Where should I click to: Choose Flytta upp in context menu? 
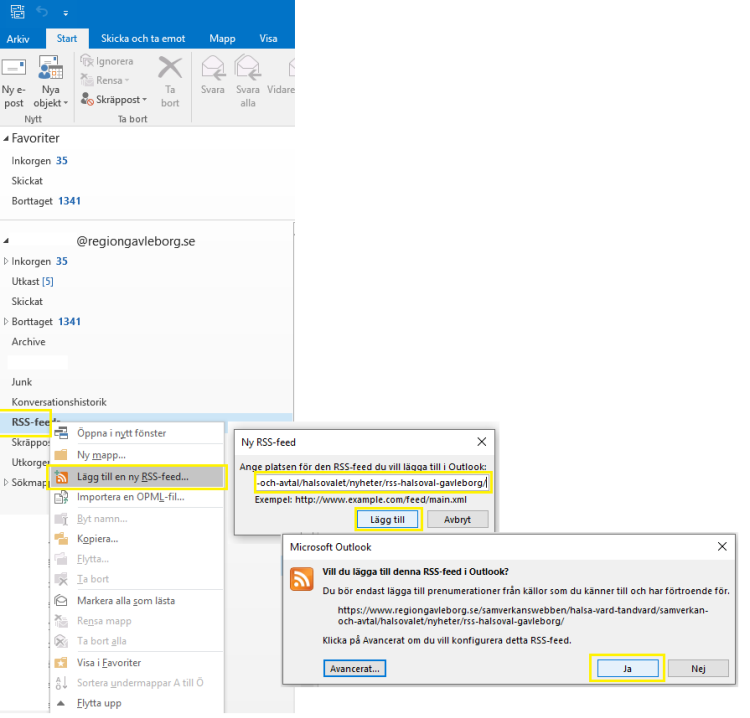[x=99, y=703]
